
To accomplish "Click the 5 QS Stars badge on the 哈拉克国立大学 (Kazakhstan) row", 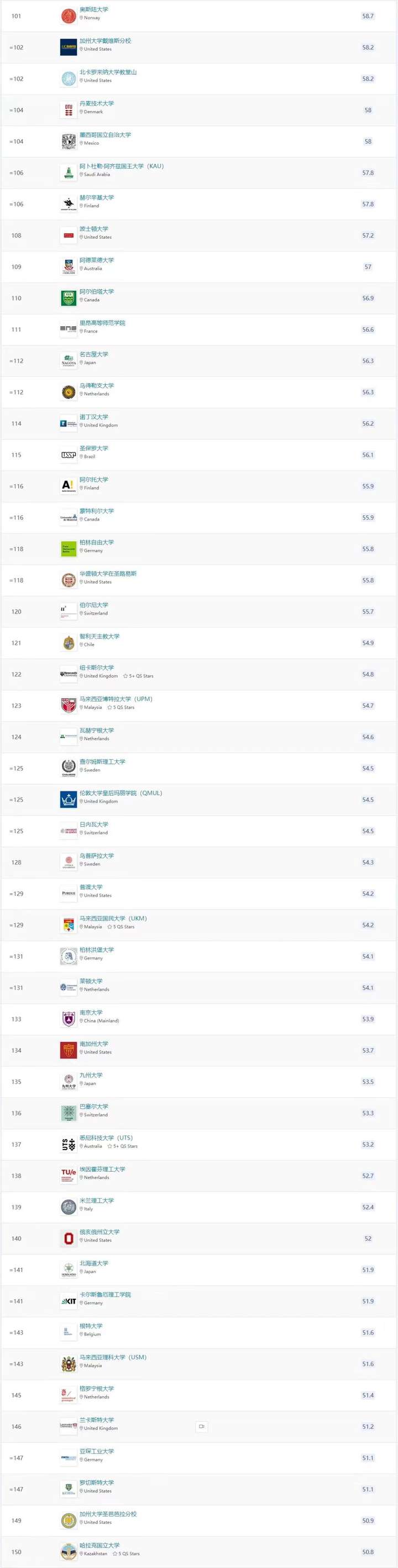I will (x=126, y=1554).
